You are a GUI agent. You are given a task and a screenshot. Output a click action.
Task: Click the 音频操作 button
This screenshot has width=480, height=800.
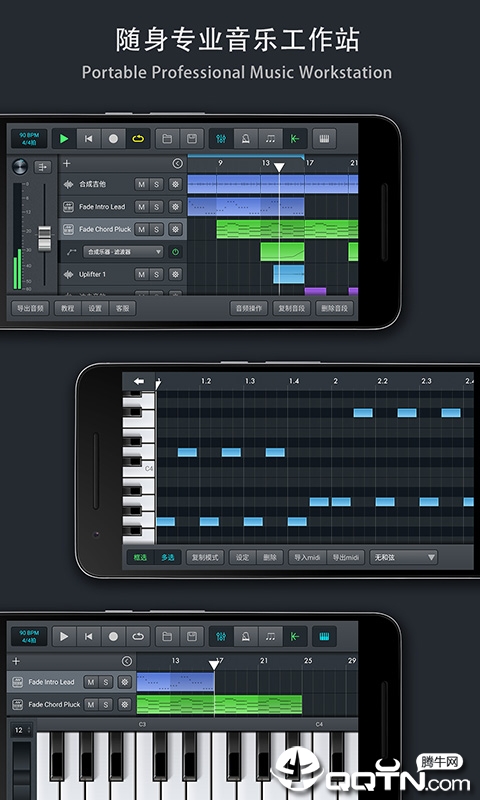pyautogui.click(x=248, y=308)
